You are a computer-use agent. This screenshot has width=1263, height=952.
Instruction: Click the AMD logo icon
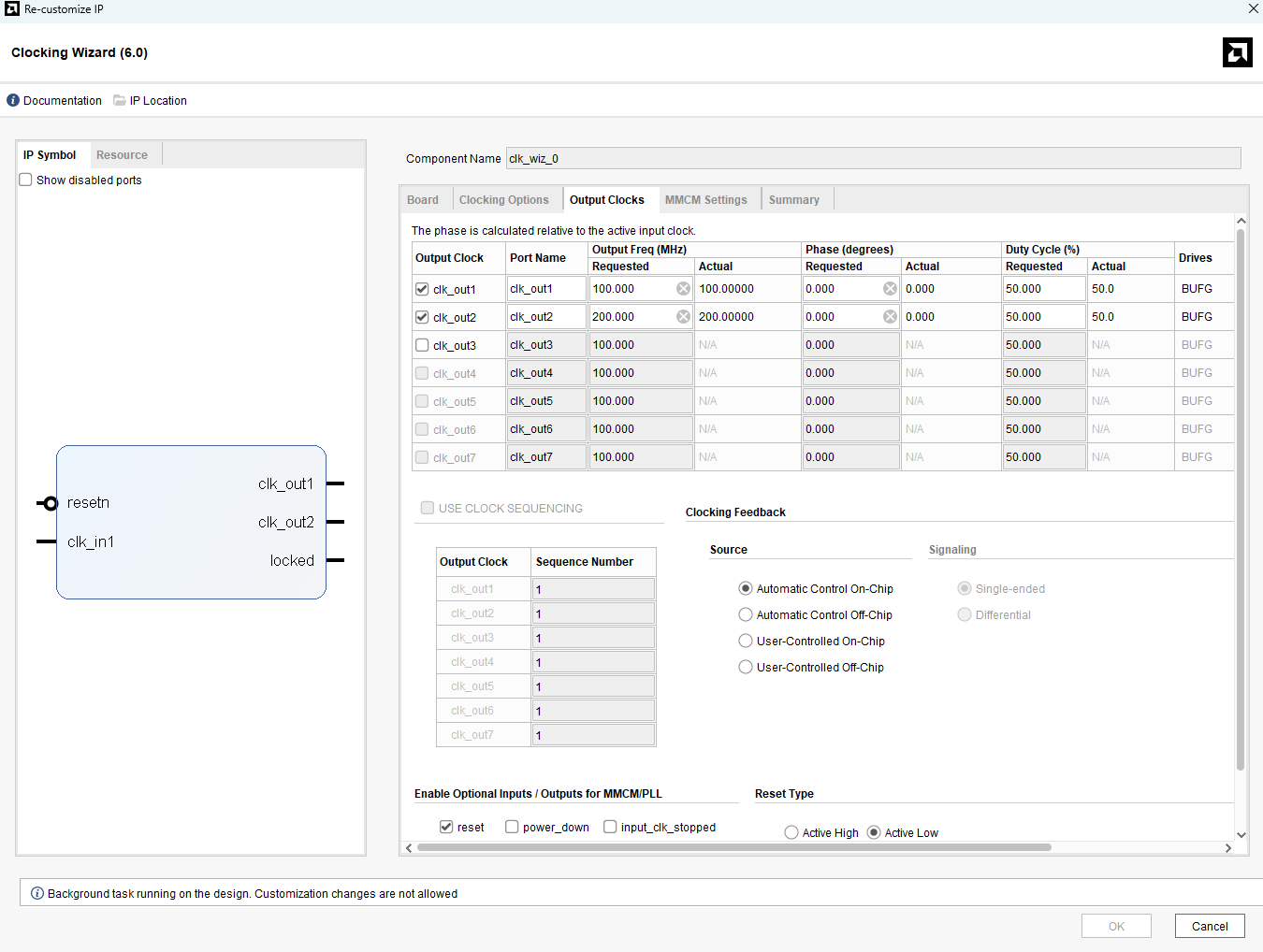pos(1237,52)
